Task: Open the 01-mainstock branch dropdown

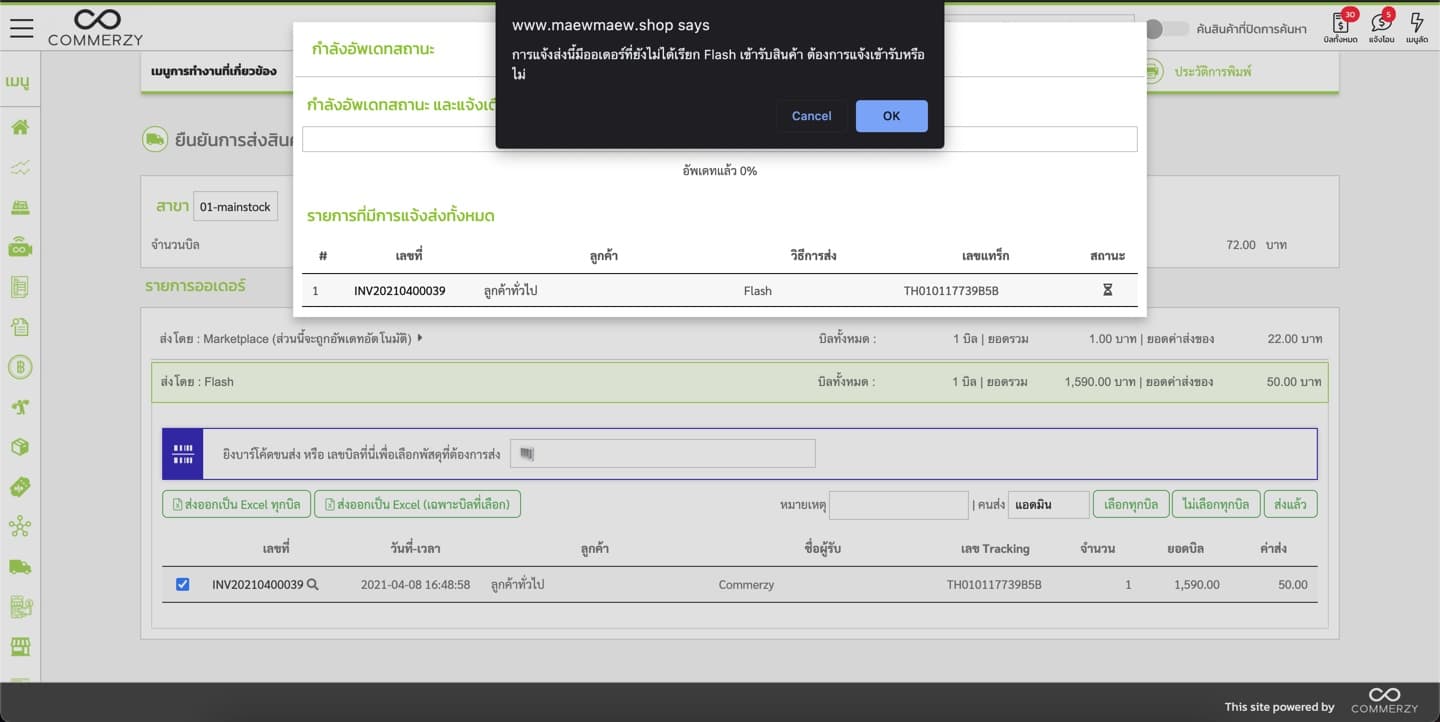Action: tap(235, 207)
